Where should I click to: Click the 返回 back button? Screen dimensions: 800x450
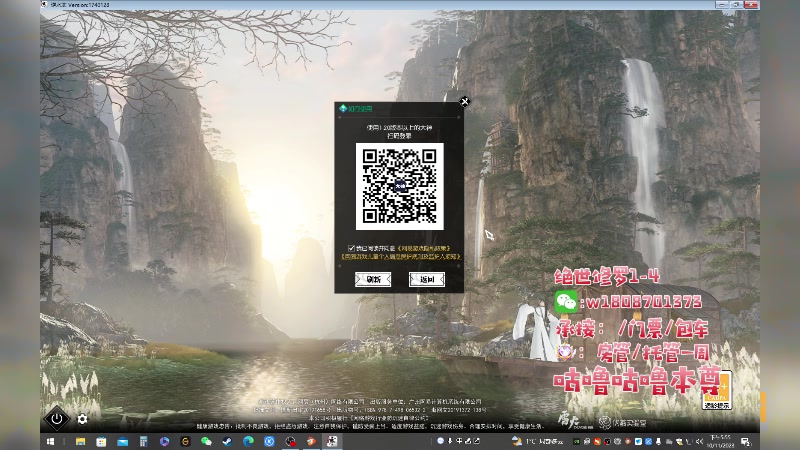coord(427,279)
